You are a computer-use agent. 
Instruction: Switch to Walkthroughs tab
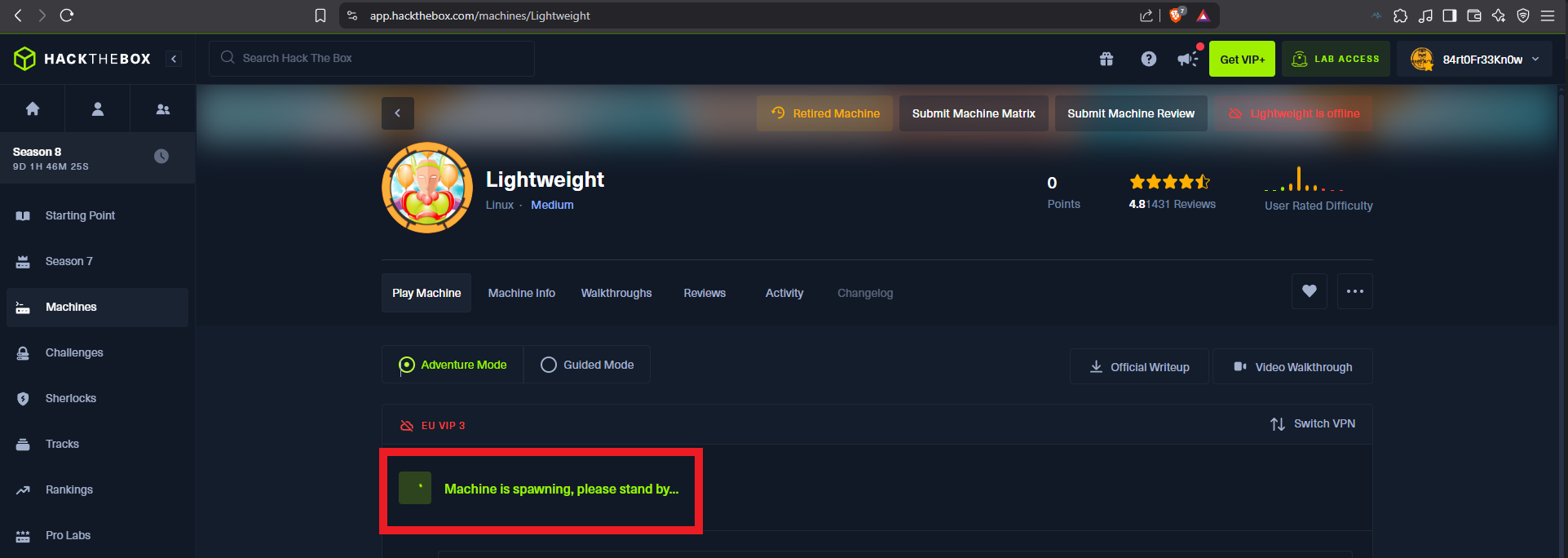pos(616,293)
